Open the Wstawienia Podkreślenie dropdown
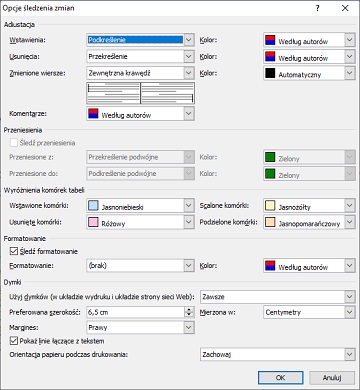Image resolution: width=360 pixels, height=390 pixels. [189, 40]
